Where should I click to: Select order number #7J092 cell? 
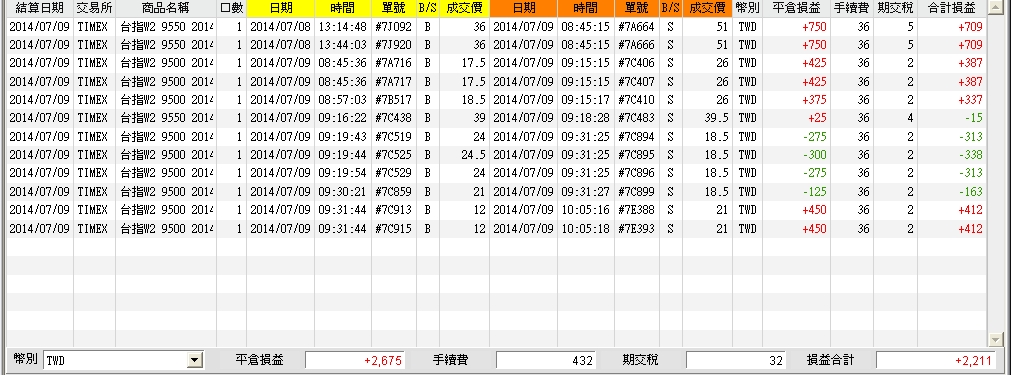(394, 27)
